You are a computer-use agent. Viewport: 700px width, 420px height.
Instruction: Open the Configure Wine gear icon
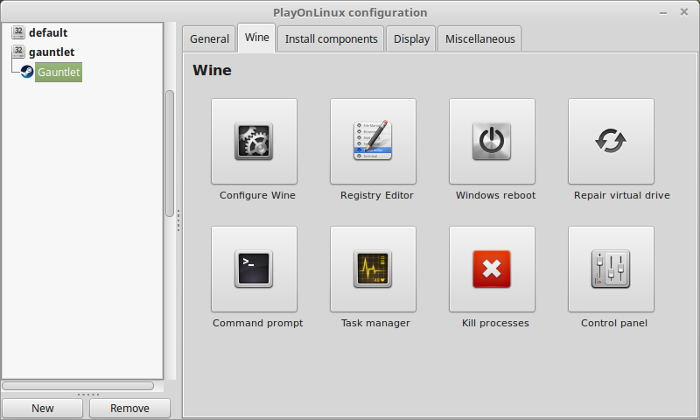coord(254,141)
